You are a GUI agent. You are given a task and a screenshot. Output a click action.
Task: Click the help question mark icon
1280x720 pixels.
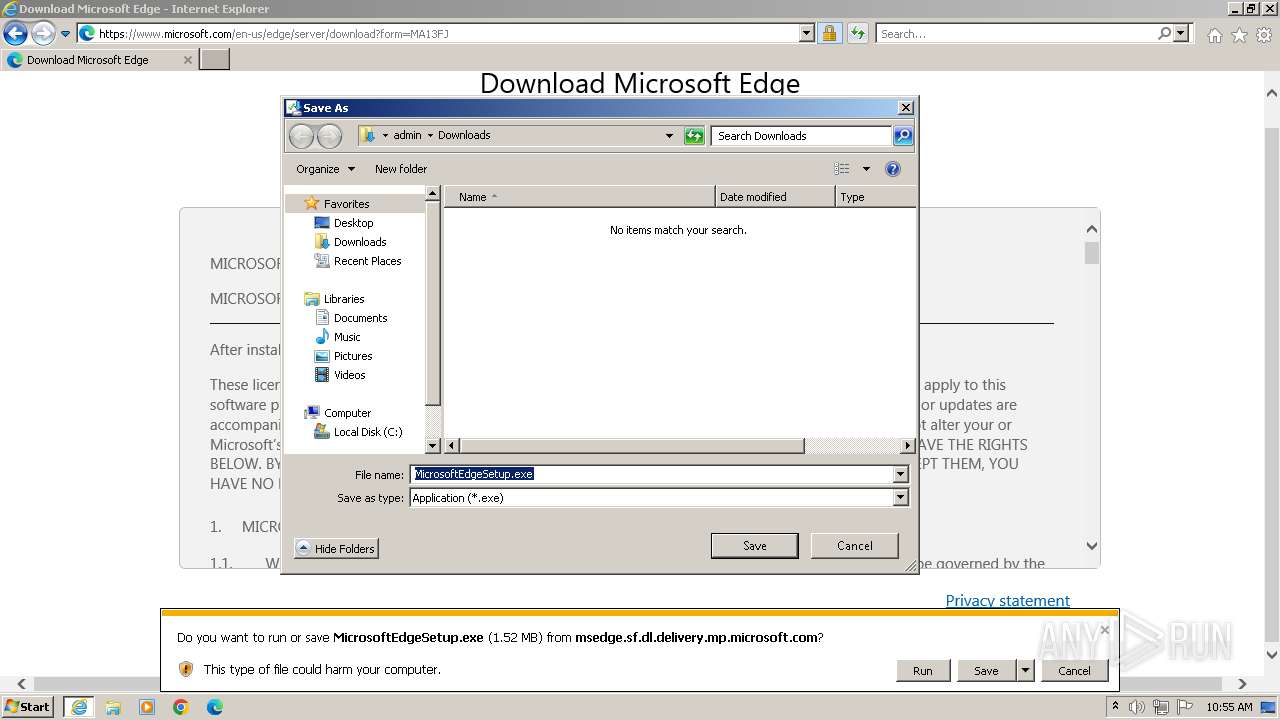point(893,169)
